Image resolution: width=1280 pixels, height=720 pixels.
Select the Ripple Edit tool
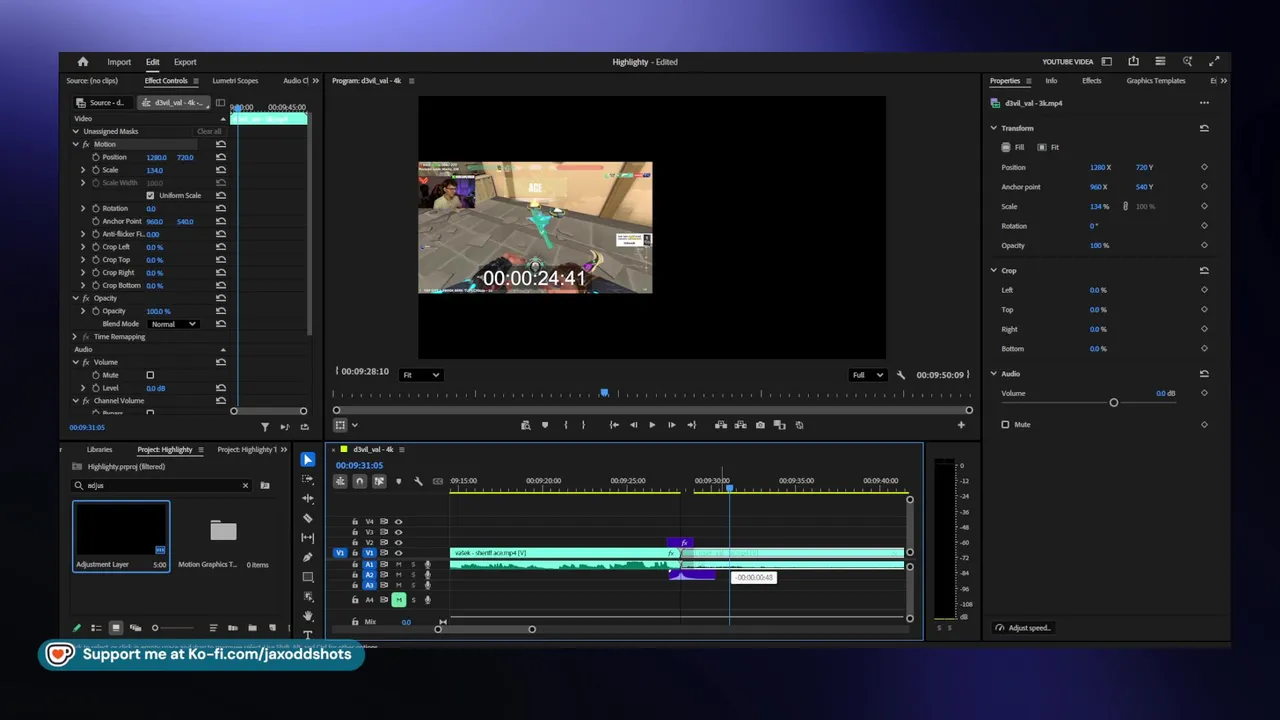tap(308, 498)
